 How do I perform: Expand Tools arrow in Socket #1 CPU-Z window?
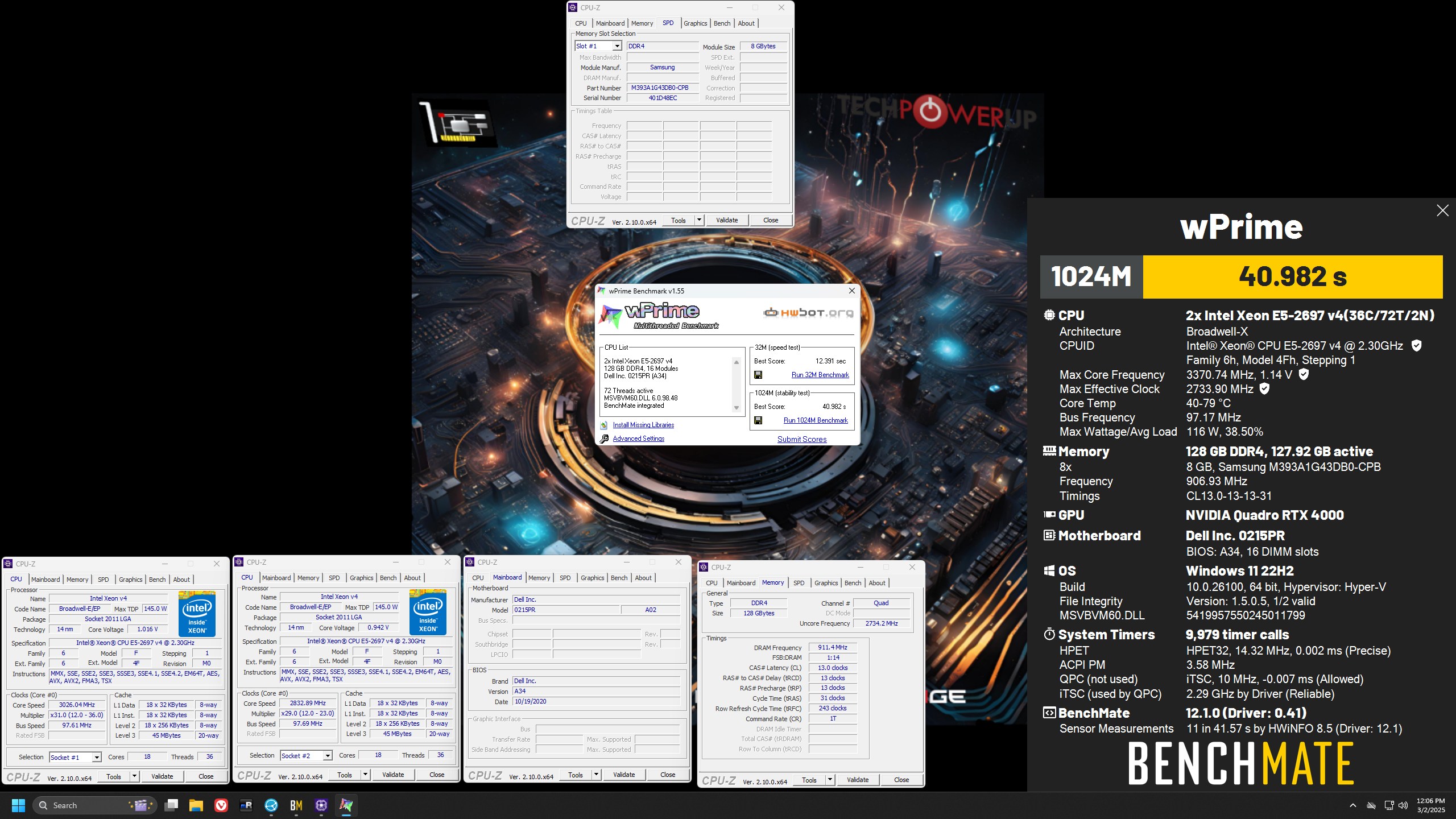134,776
